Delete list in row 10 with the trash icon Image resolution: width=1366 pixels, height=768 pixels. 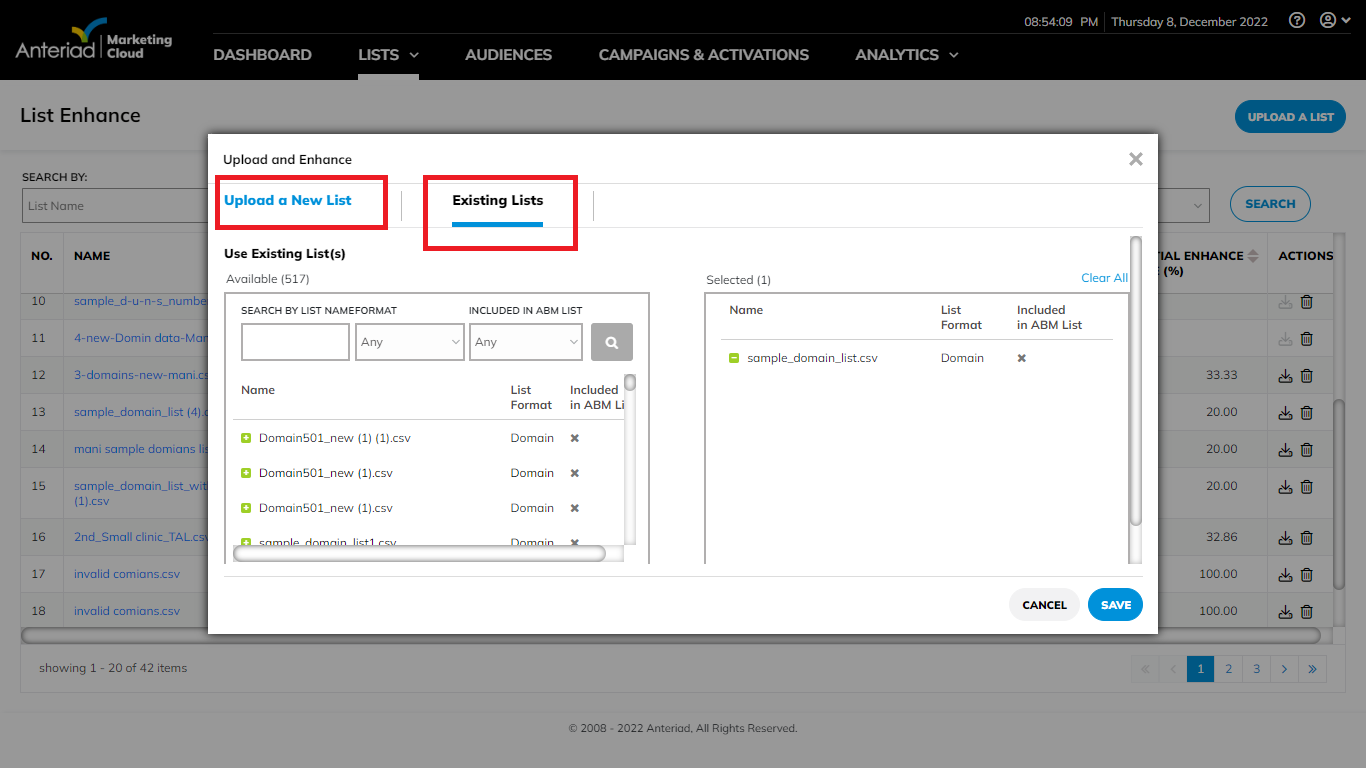click(1306, 302)
